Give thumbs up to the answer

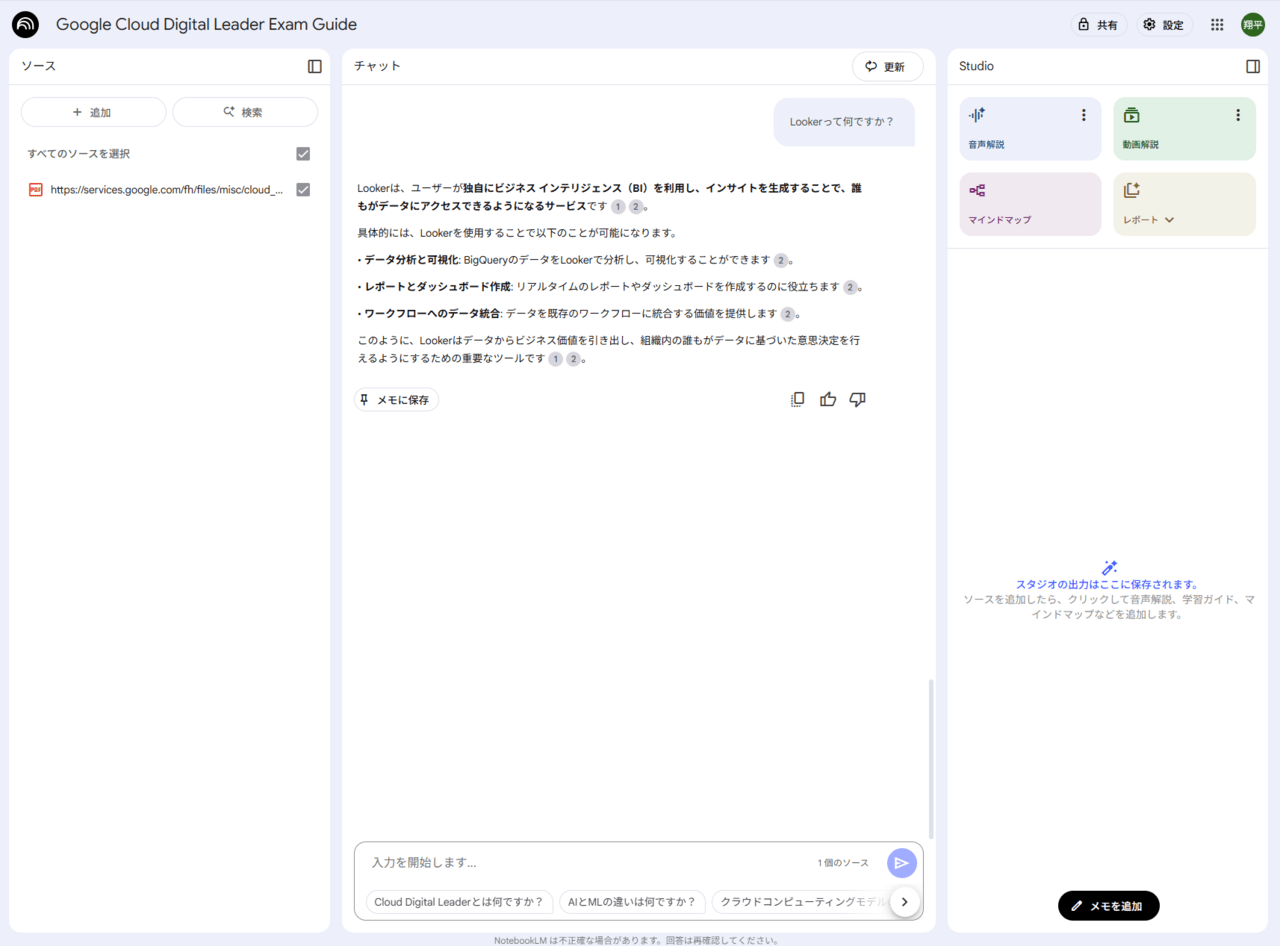pos(828,399)
